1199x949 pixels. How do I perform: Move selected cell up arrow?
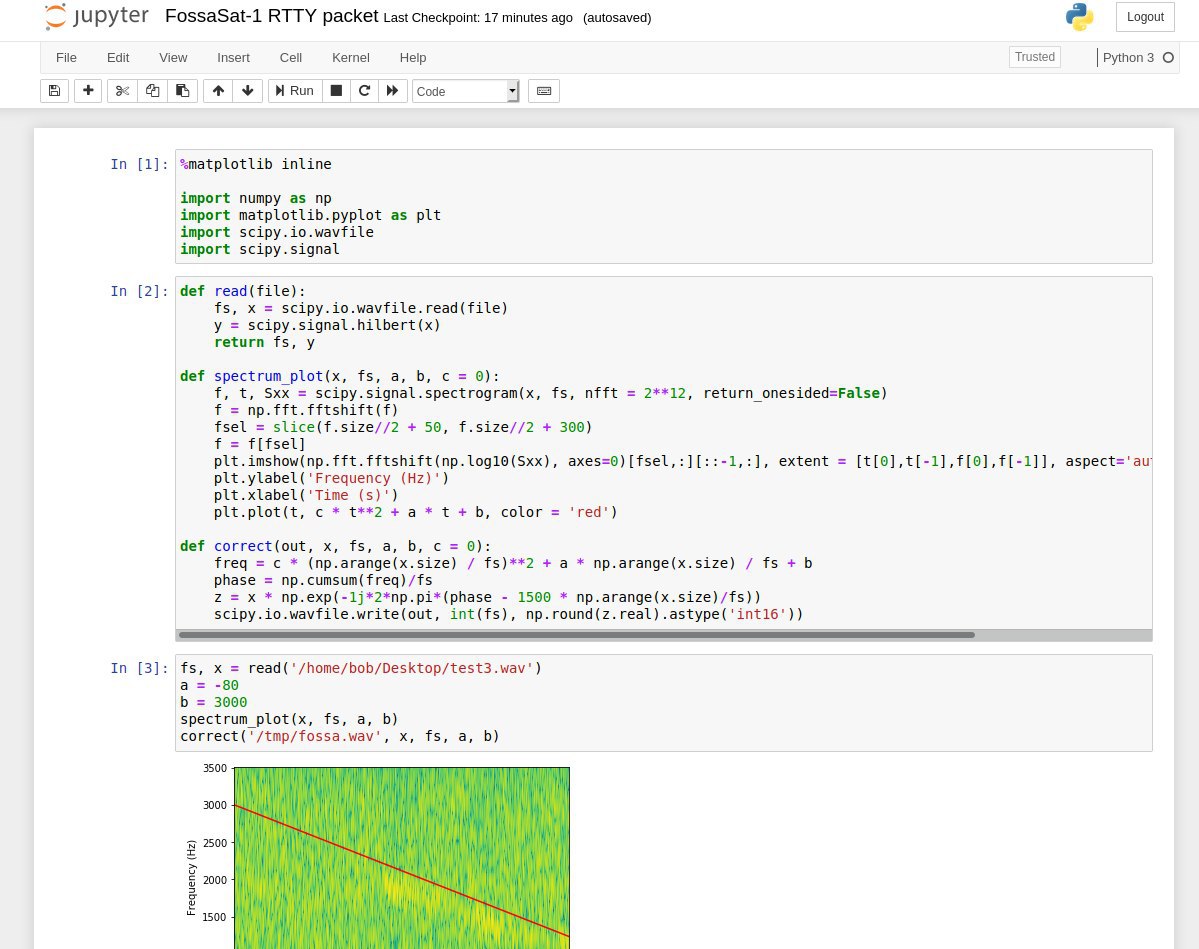pos(218,91)
